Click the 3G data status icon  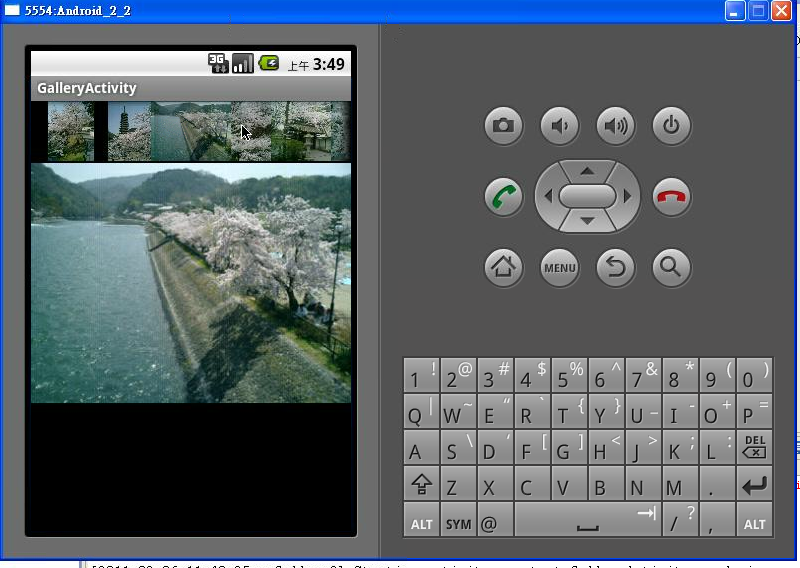click(218, 64)
